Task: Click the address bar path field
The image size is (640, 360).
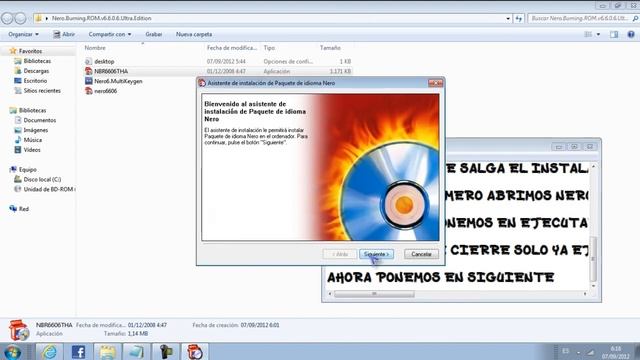Action: point(269,18)
